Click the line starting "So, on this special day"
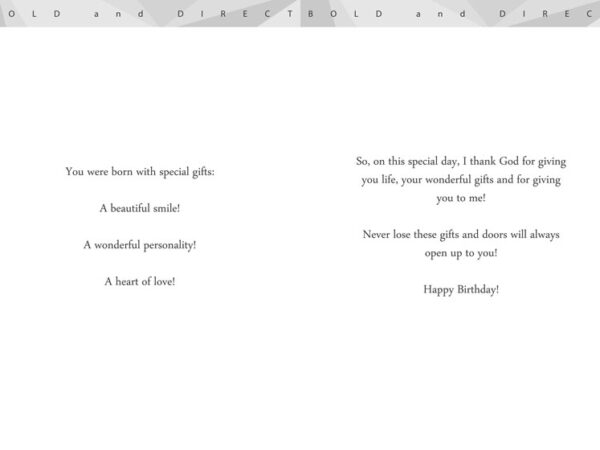600x450 pixels. point(461,161)
